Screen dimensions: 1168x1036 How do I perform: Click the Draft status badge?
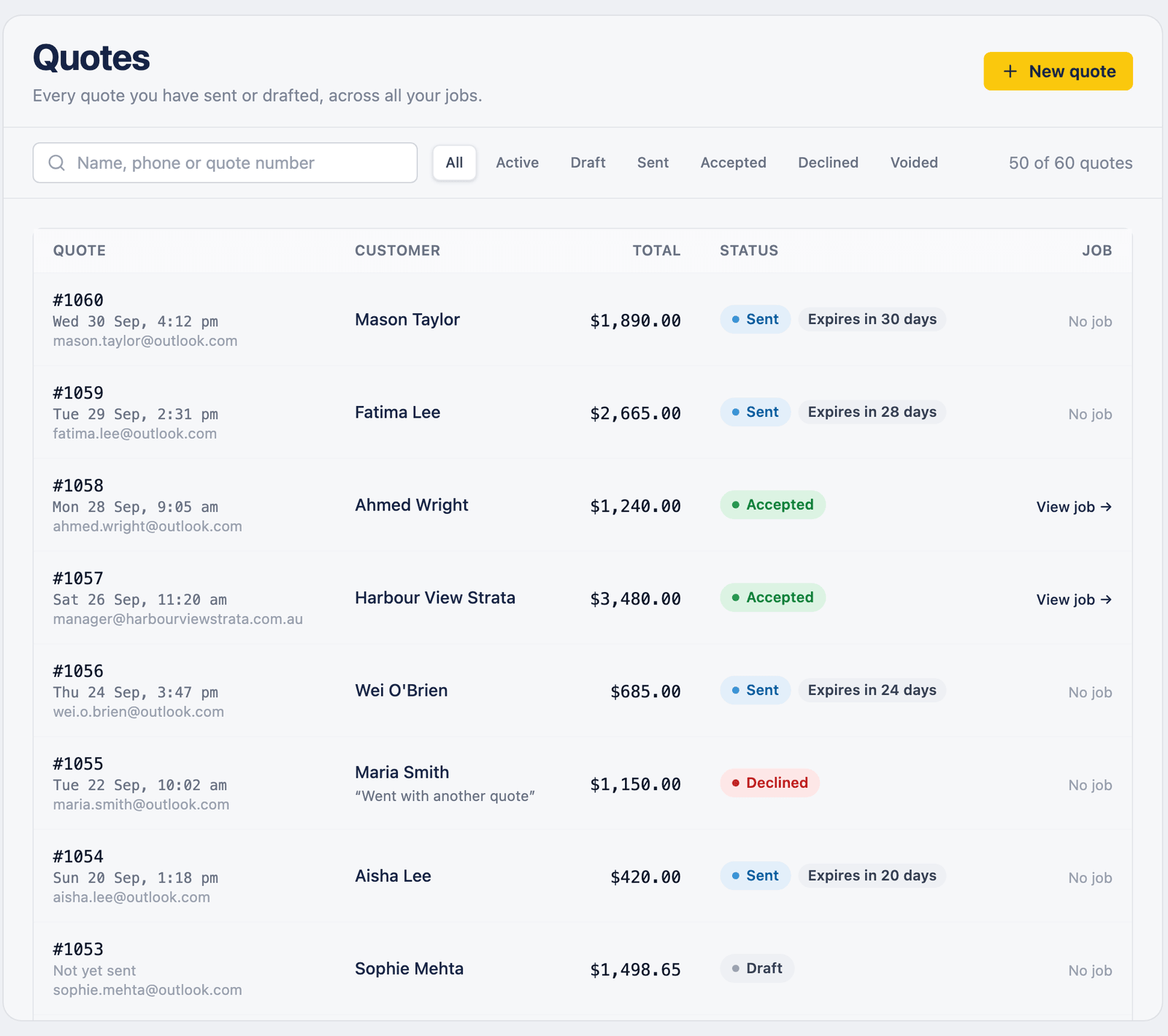(757, 968)
